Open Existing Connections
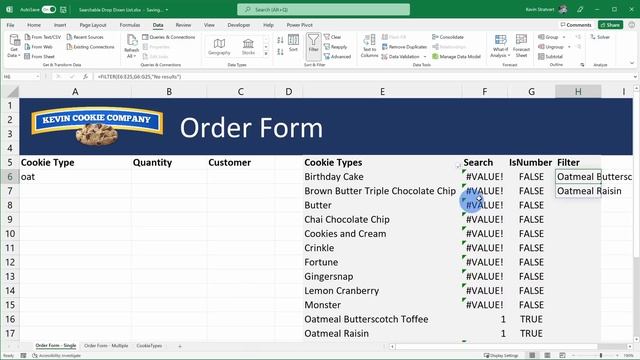Viewport: 640px width, 360px height. (90, 47)
